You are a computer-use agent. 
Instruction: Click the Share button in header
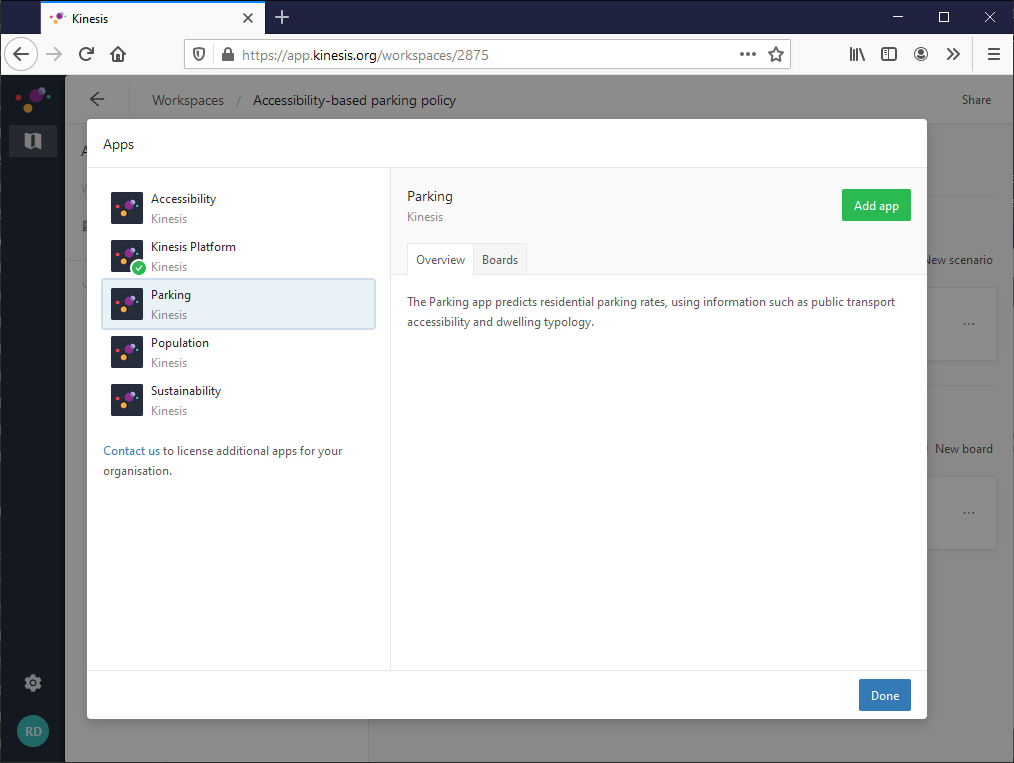tap(976, 100)
